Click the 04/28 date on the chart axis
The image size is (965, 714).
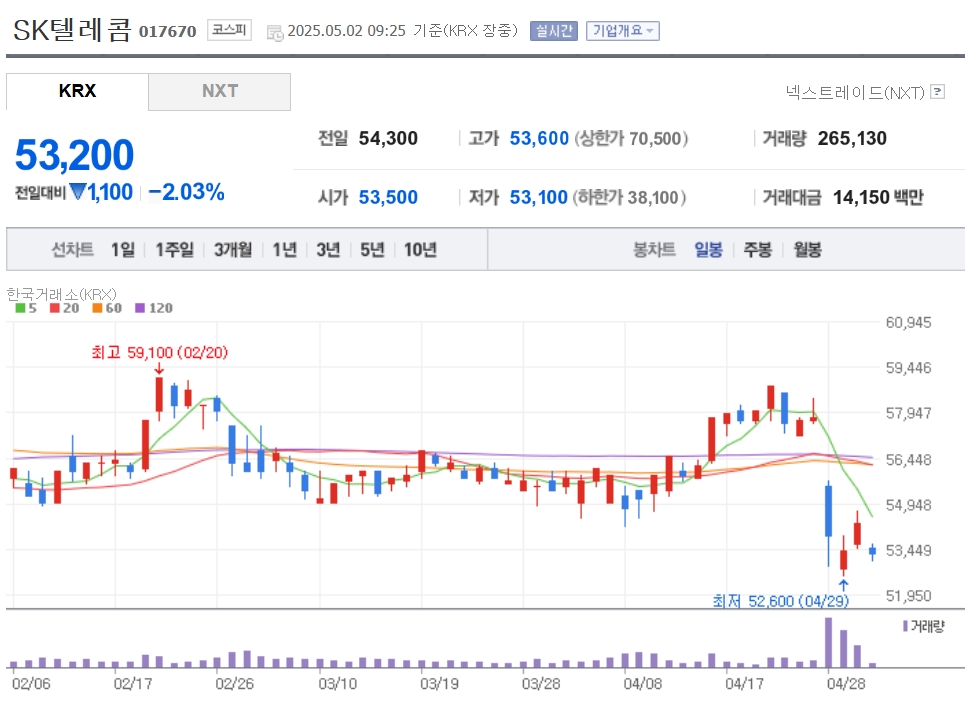(x=846, y=683)
